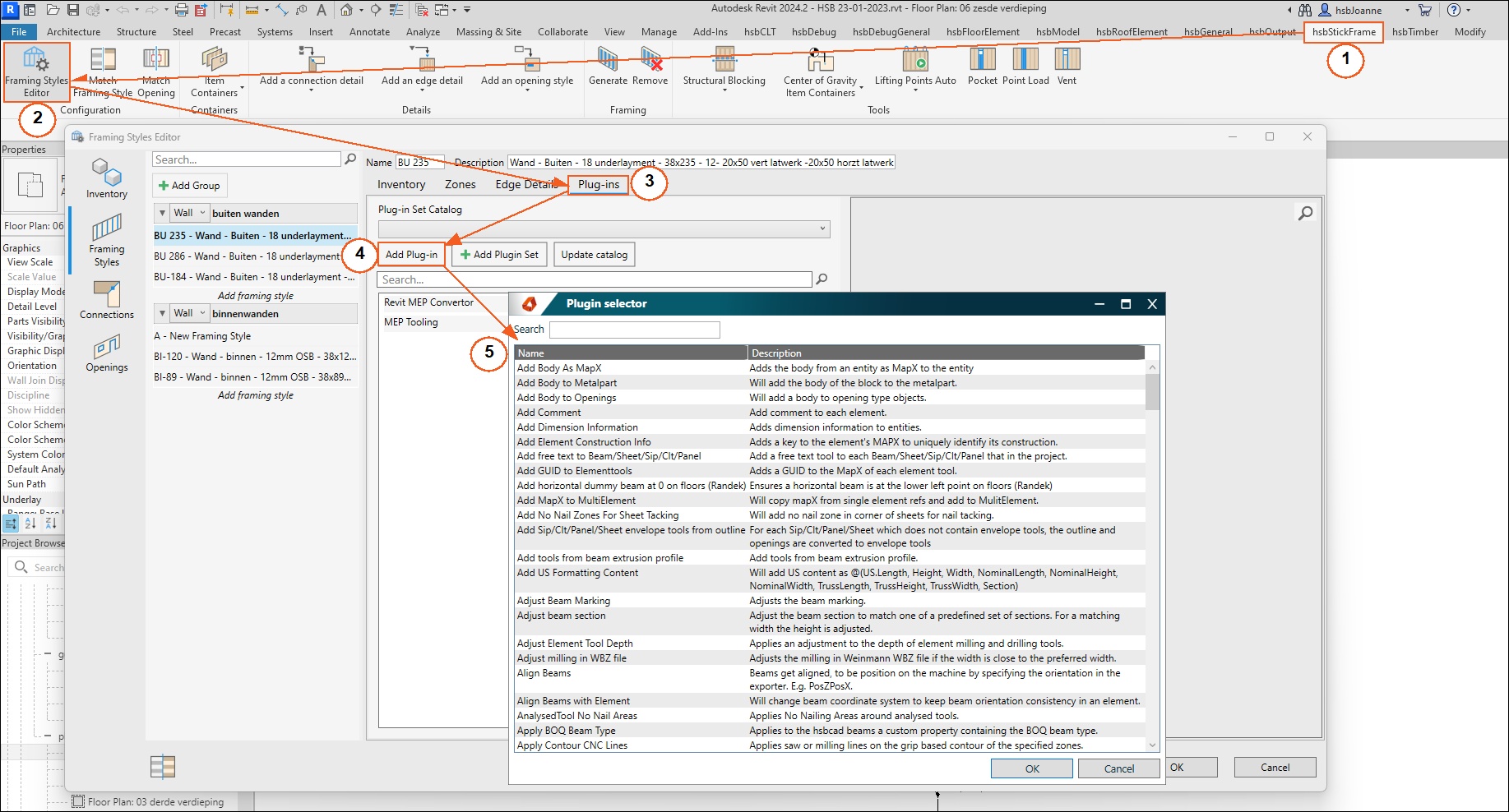Click Add an edge detail

tap(422, 66)
